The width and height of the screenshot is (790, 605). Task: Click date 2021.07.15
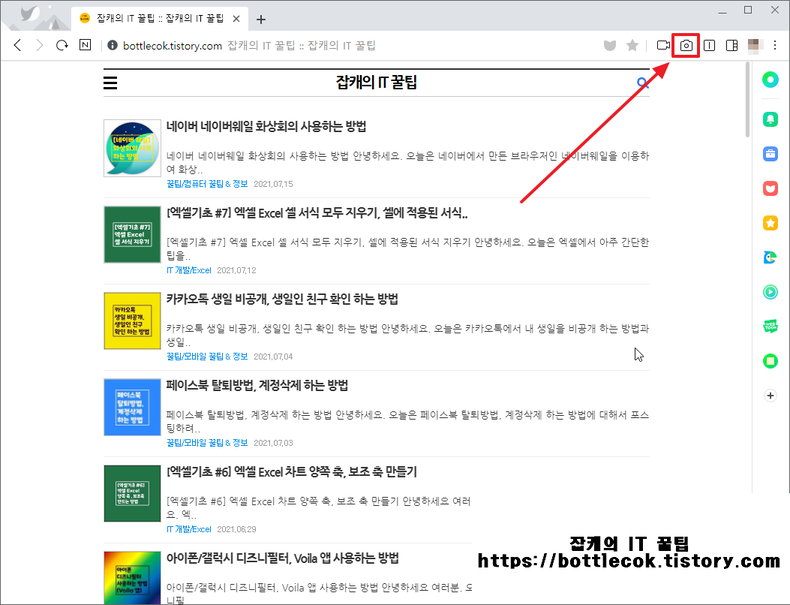pyautogui.click(x=273, y=184)
